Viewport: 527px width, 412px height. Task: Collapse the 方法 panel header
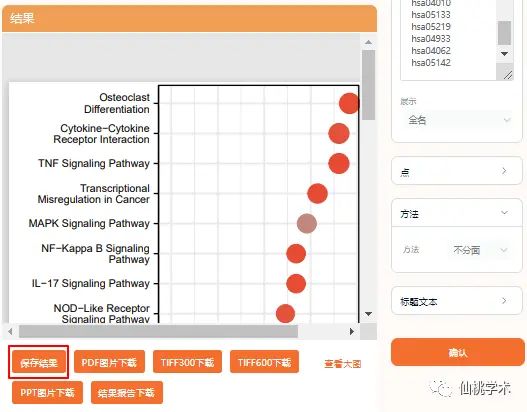[x=457, y=213]
